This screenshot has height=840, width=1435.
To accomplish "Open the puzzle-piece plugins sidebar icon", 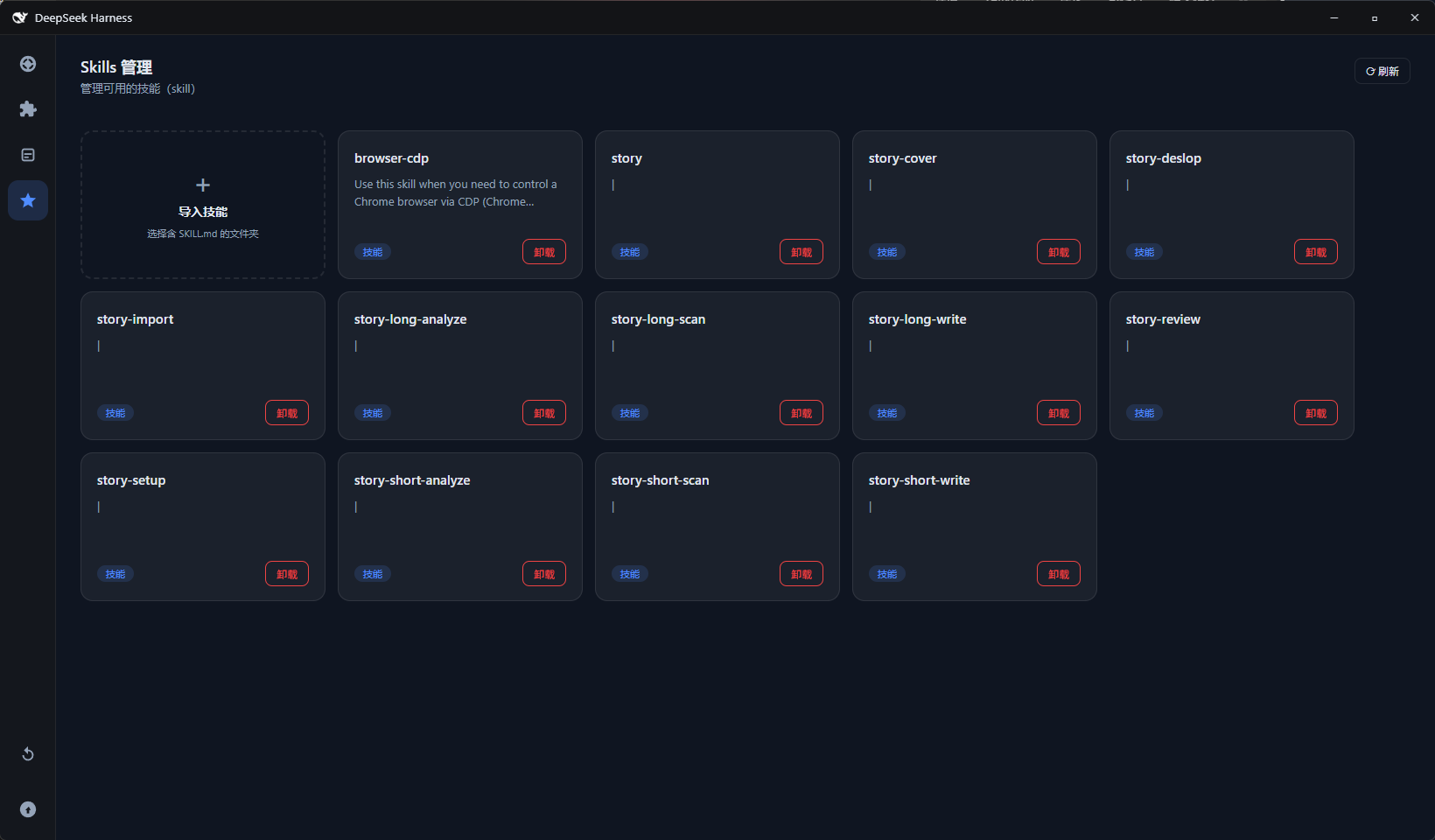I will click(x=28, y=109).
